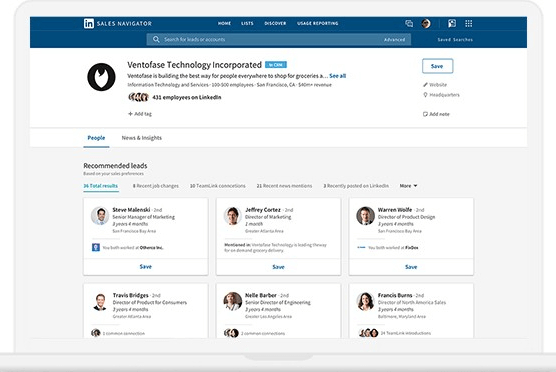Open Jeffrey Cortez's name link
Image resolution: width=556 pixels, height=372 pixels.
pyautogui.click(x=263, y=210)
